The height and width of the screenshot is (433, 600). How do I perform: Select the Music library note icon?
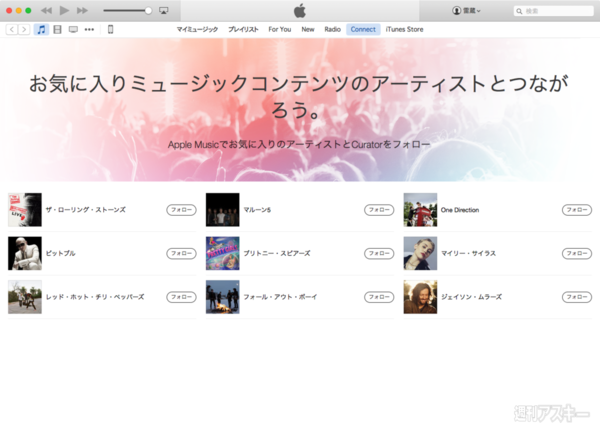(x=41, y=29)
